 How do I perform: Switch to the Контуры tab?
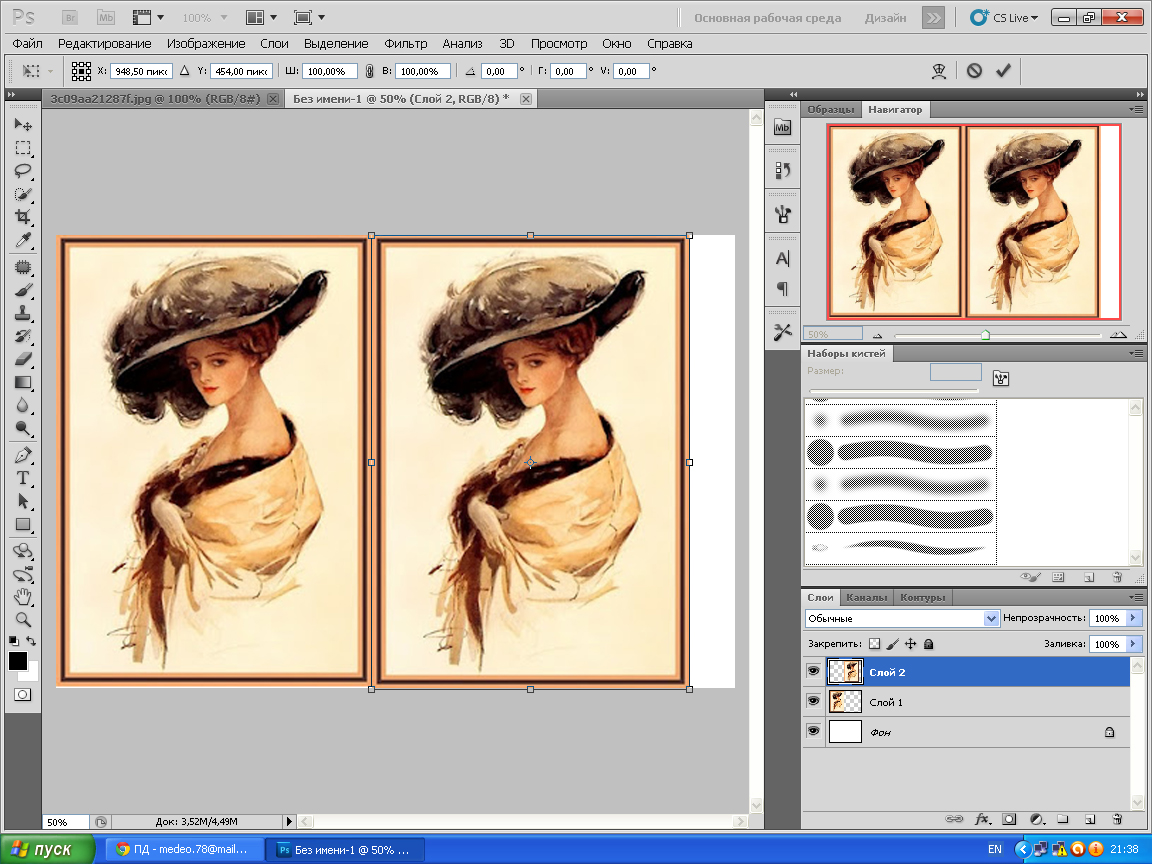(923, 597)
